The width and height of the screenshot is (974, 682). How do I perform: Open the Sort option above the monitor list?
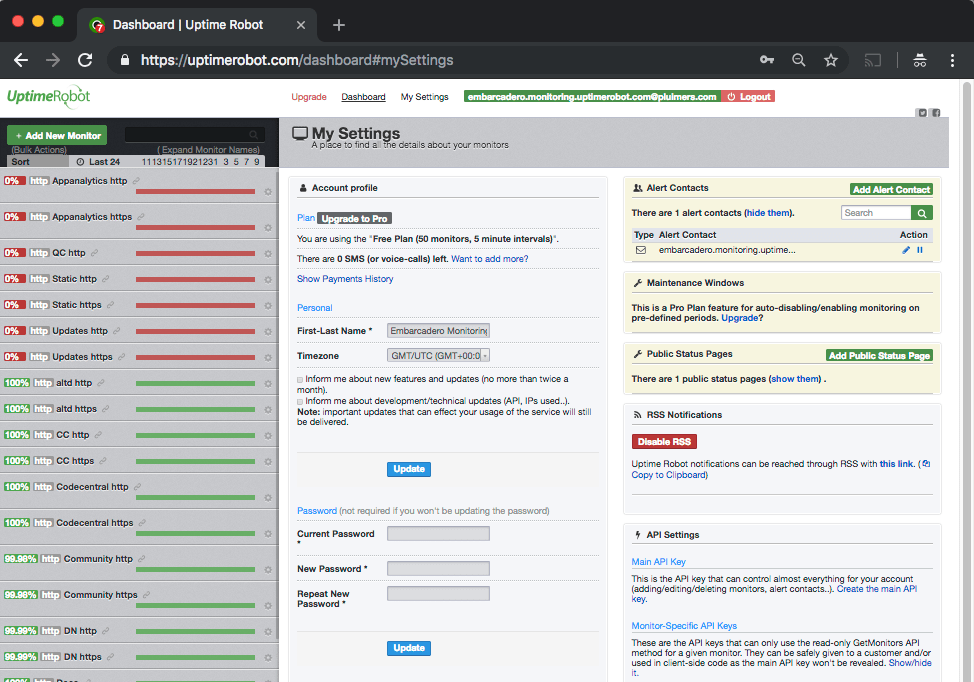click(x=20, y=161)
